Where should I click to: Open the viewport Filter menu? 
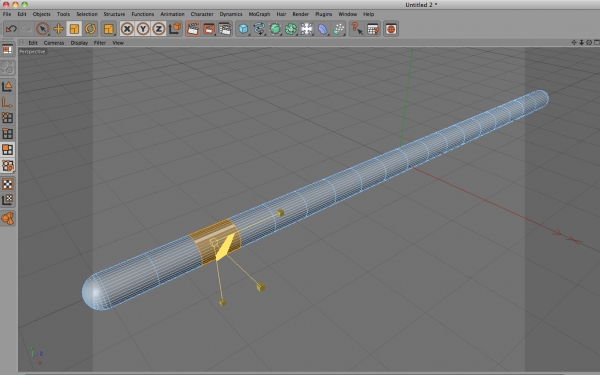99,43
